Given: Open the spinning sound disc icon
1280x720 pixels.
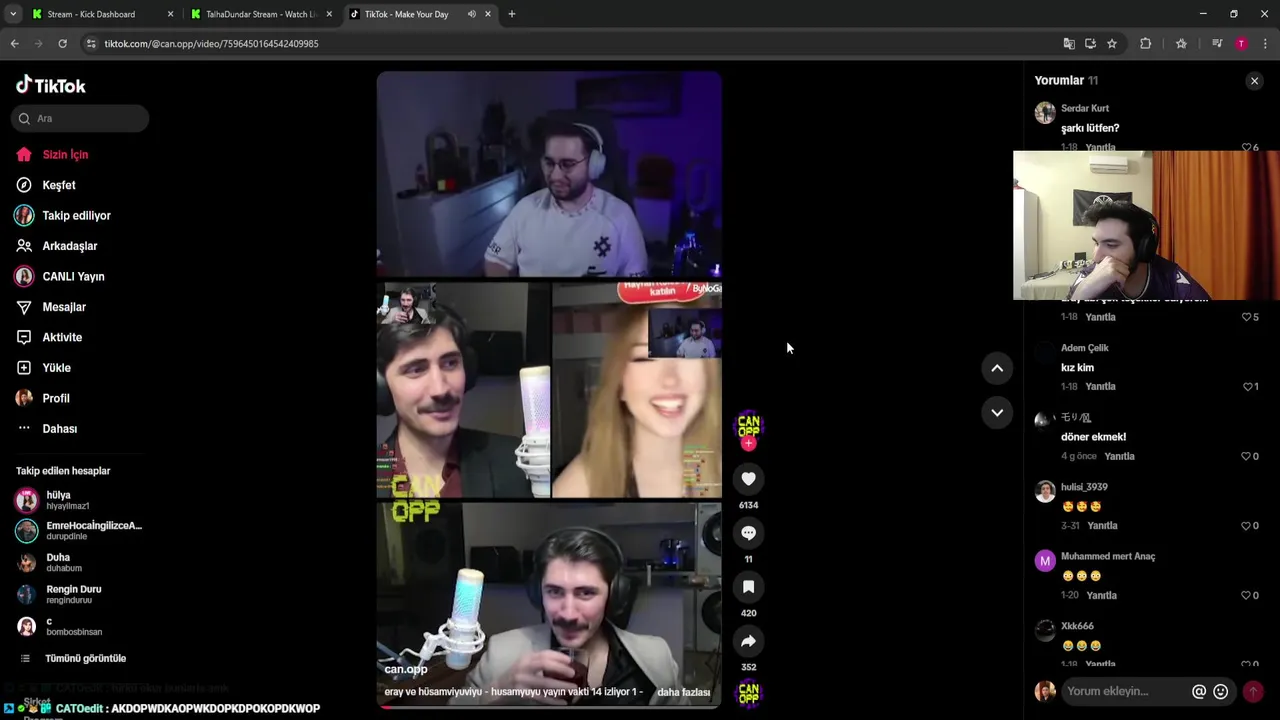Looking at the screenshot, I should [748, 693].
